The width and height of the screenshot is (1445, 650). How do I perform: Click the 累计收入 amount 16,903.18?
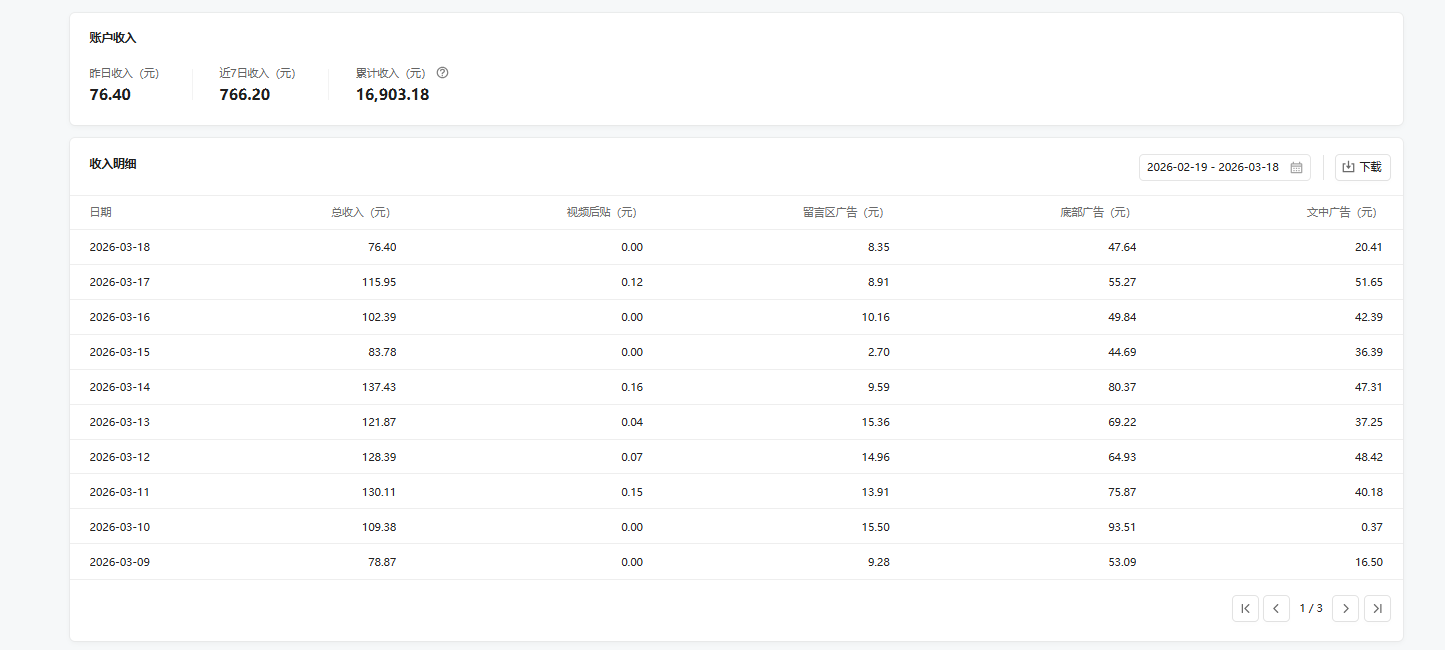click(393, 95)
